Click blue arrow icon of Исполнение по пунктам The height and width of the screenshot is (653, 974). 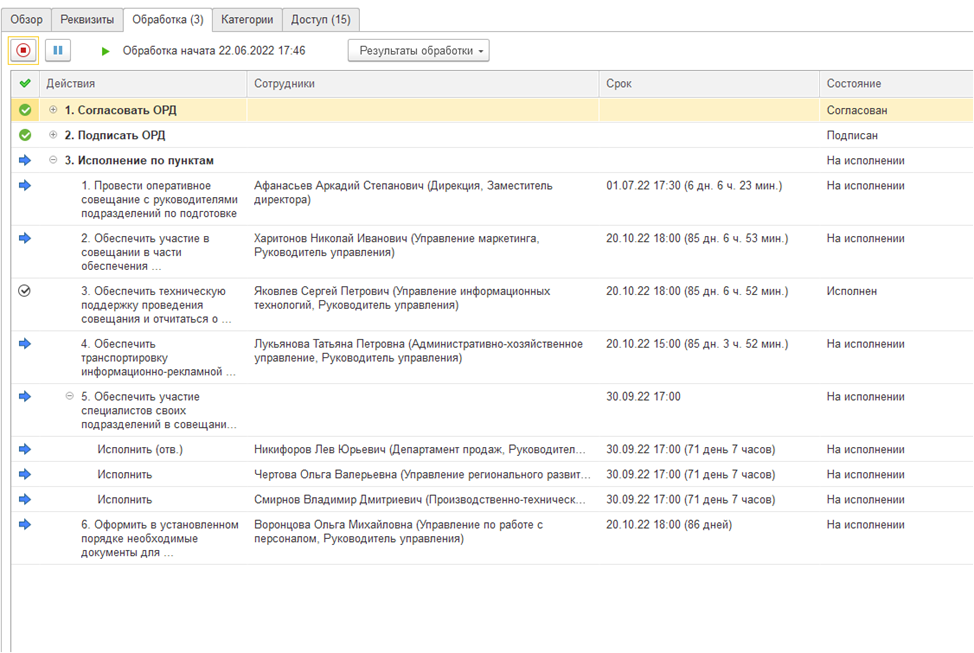pyautogui.click(x=25, y=160)
